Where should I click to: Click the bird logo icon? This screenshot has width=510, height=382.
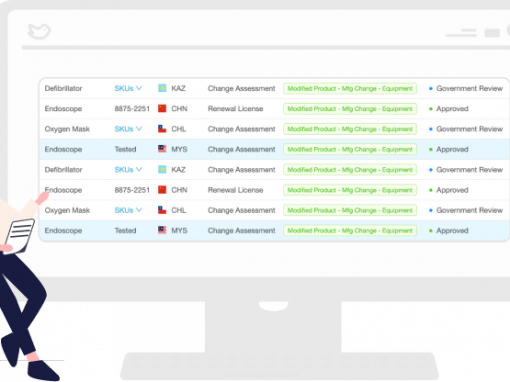click(39, 31)
